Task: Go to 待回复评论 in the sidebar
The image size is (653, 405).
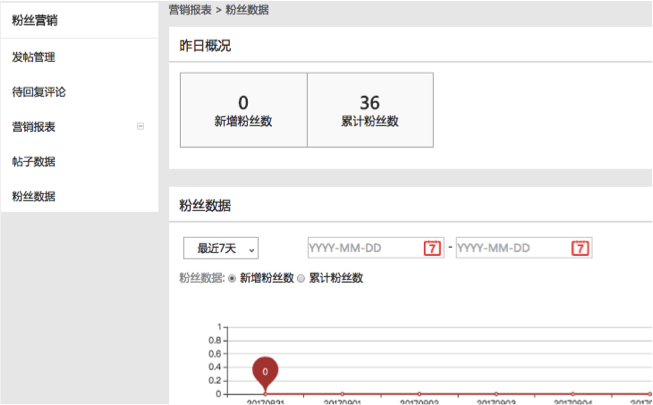Action: (39, 92)
